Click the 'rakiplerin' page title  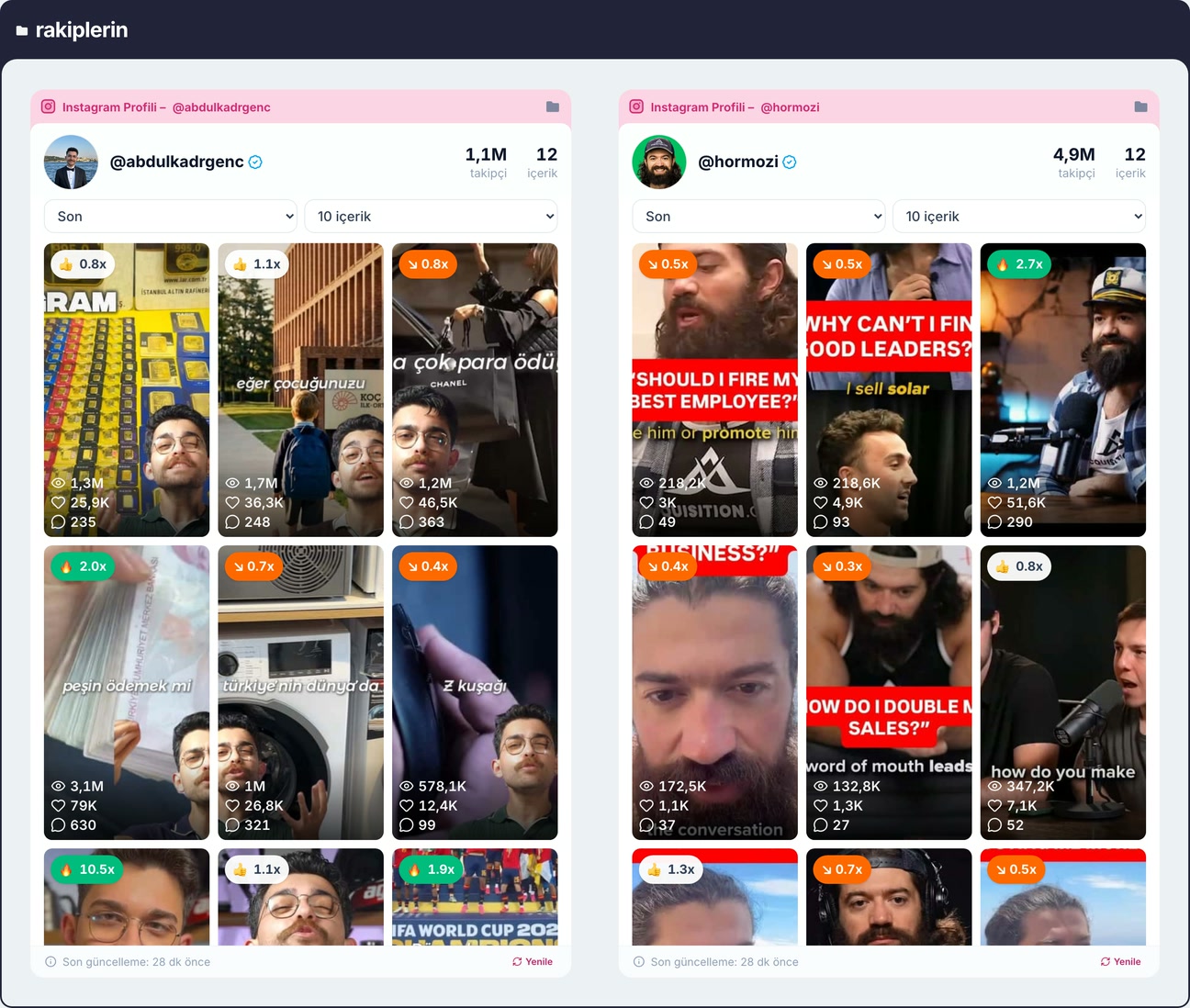coord(82,30)
